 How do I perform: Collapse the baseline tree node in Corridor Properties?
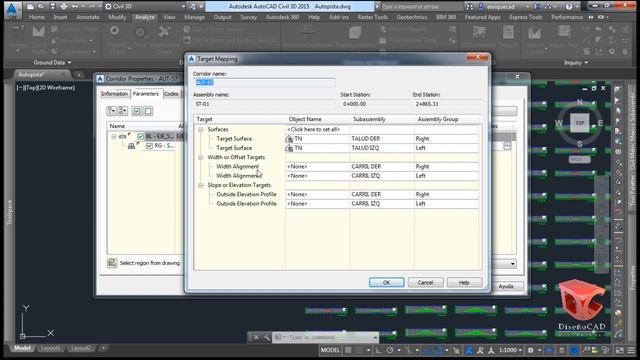114,136
